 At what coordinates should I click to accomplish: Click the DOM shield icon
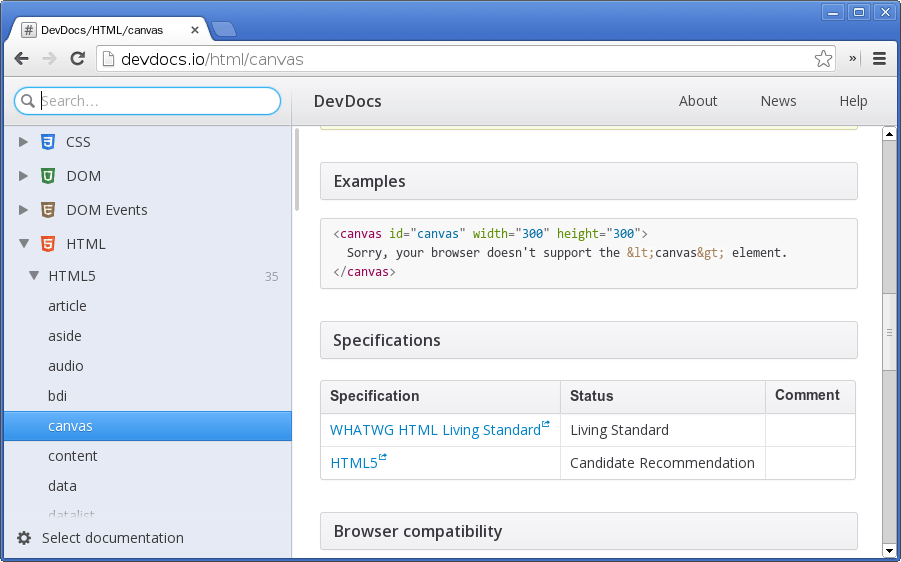click(48, 176)
